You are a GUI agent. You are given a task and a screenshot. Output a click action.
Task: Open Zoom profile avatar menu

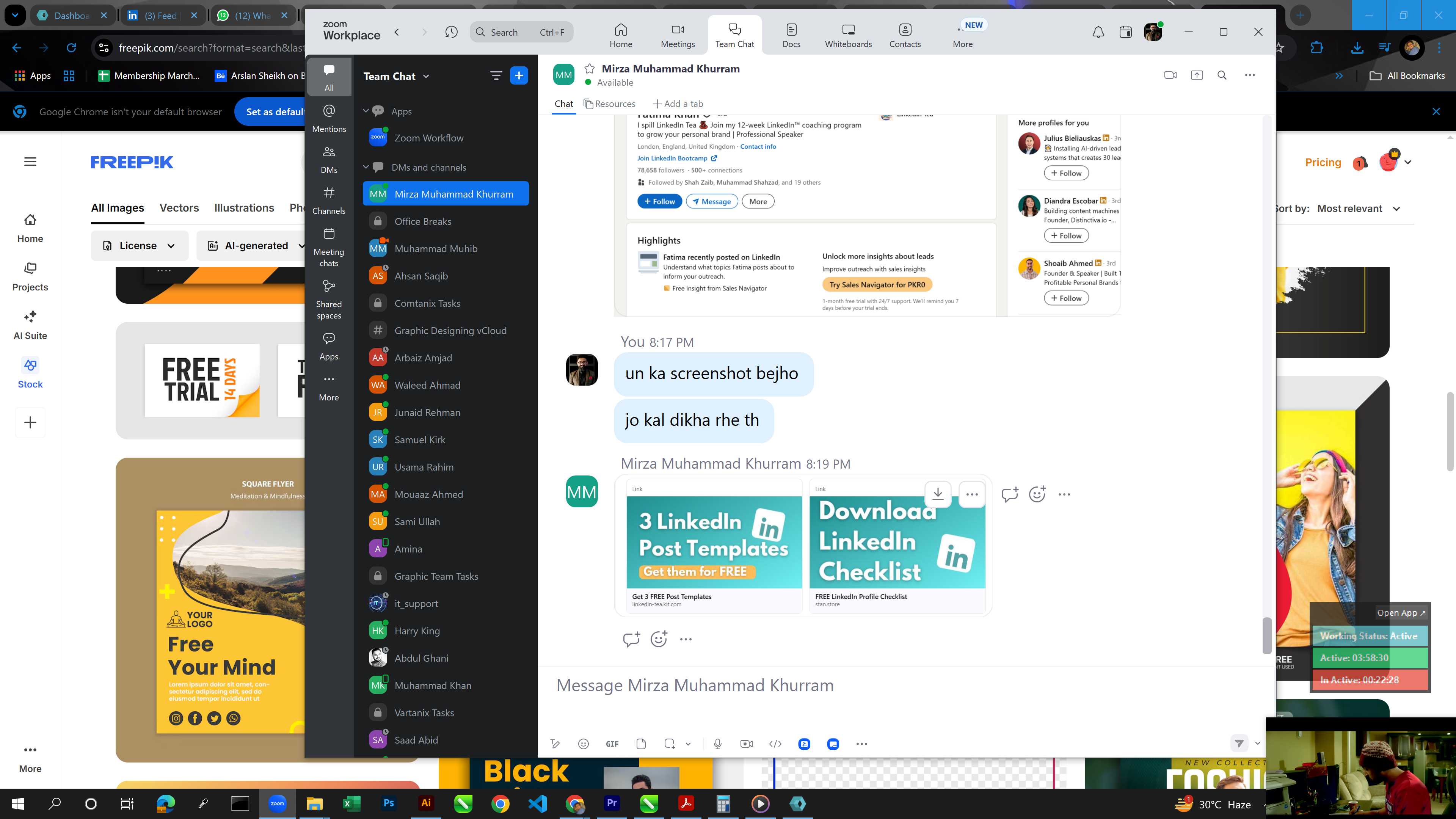coord(1153,32)
